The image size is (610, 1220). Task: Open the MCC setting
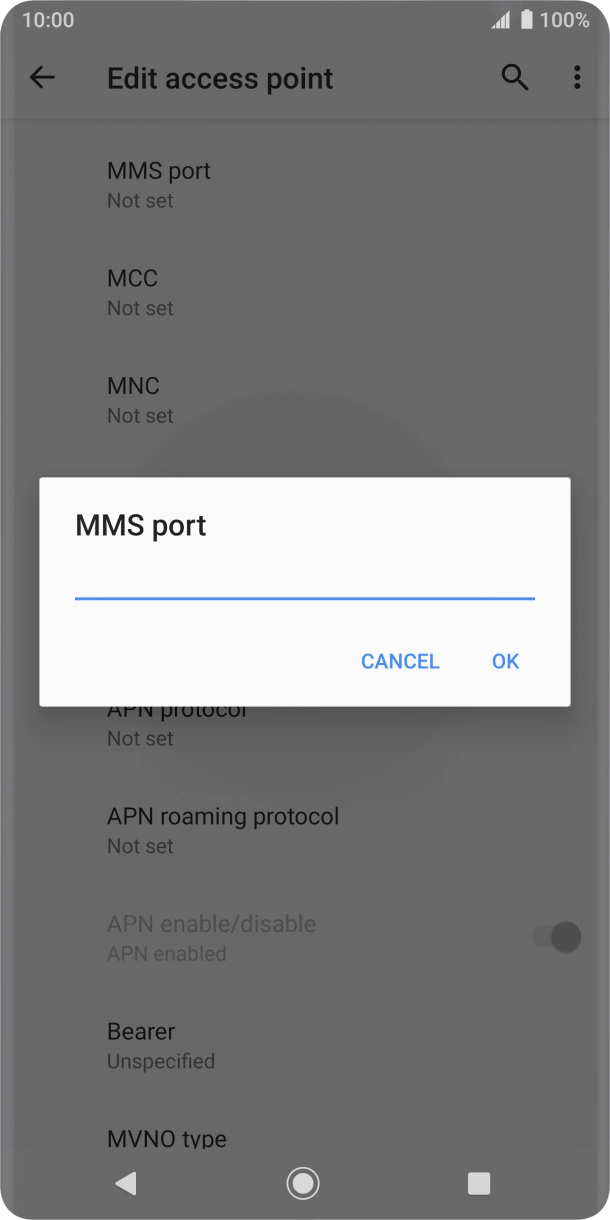pyautogui.click(x=305, y=292)
